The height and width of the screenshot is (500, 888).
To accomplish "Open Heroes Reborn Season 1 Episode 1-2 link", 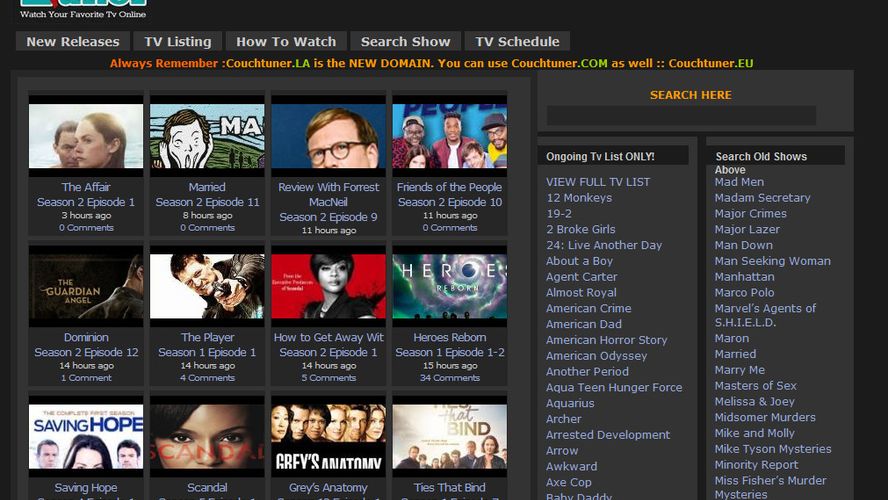I will coord(450,344).
